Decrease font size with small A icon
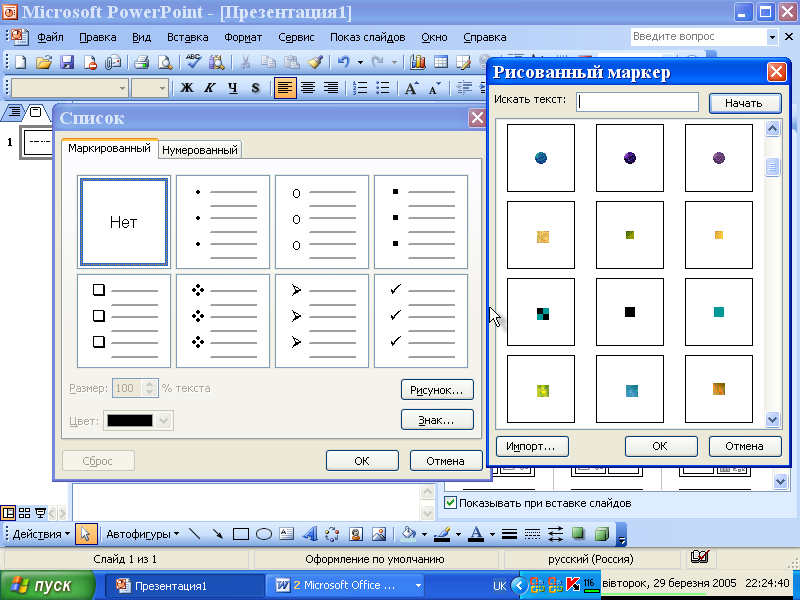Viewport: 800px width, 600px height. [x=434, y=88]
